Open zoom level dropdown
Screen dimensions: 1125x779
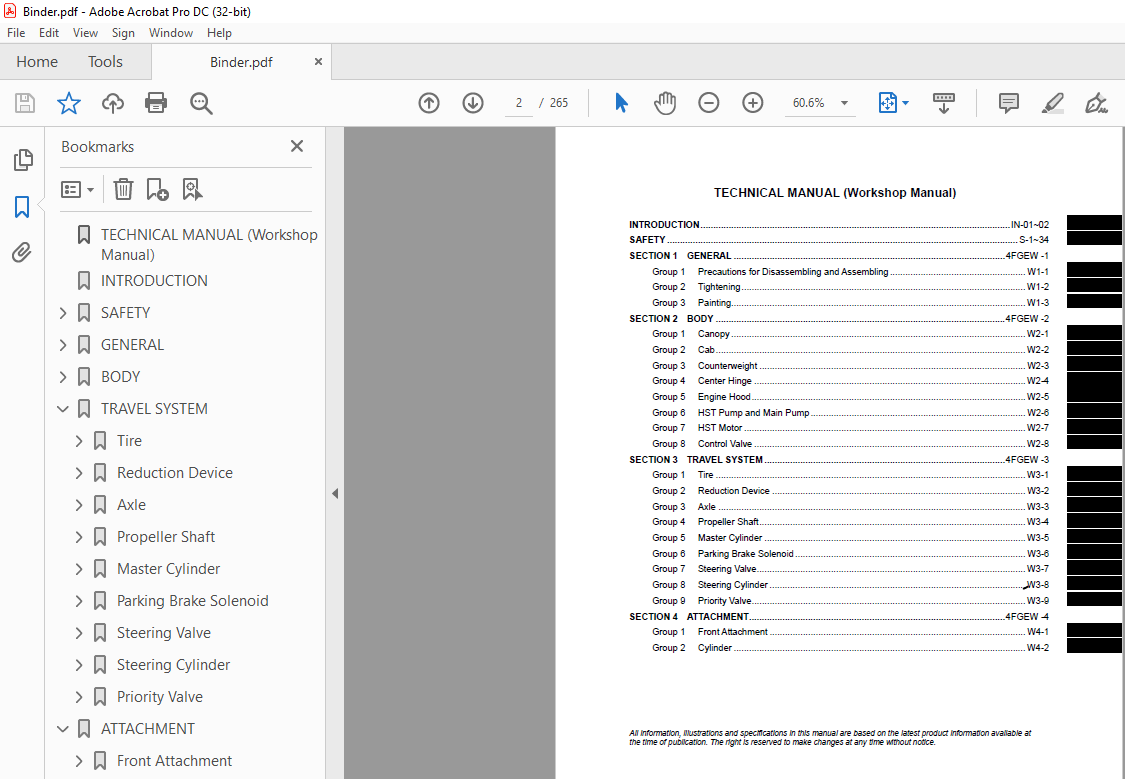point(844,103)
